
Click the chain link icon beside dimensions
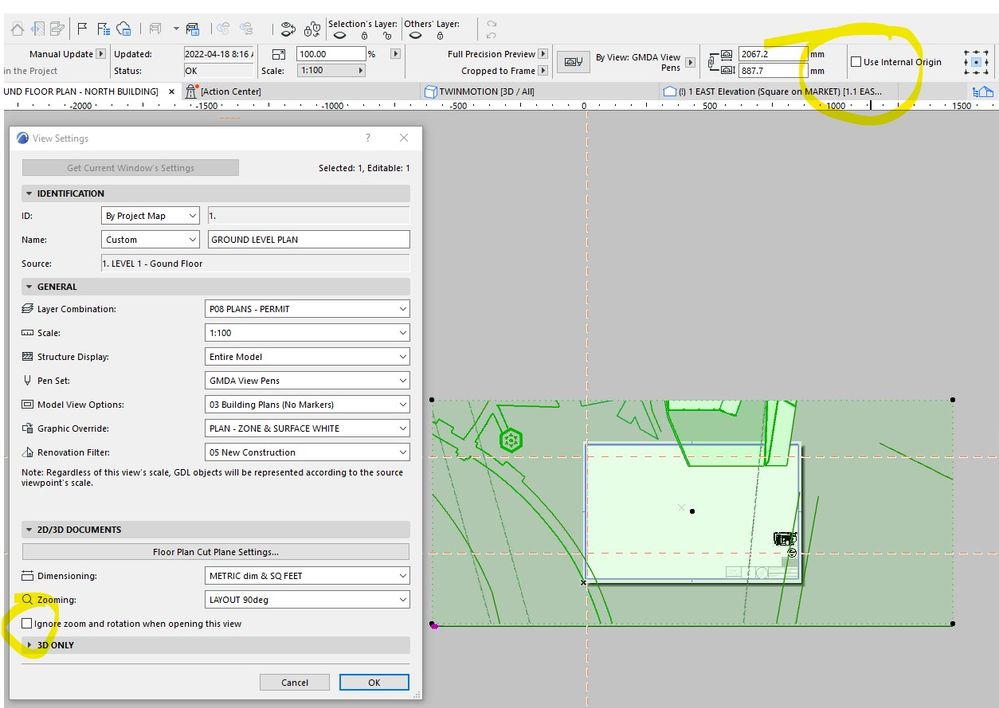(x=712, y=62)
